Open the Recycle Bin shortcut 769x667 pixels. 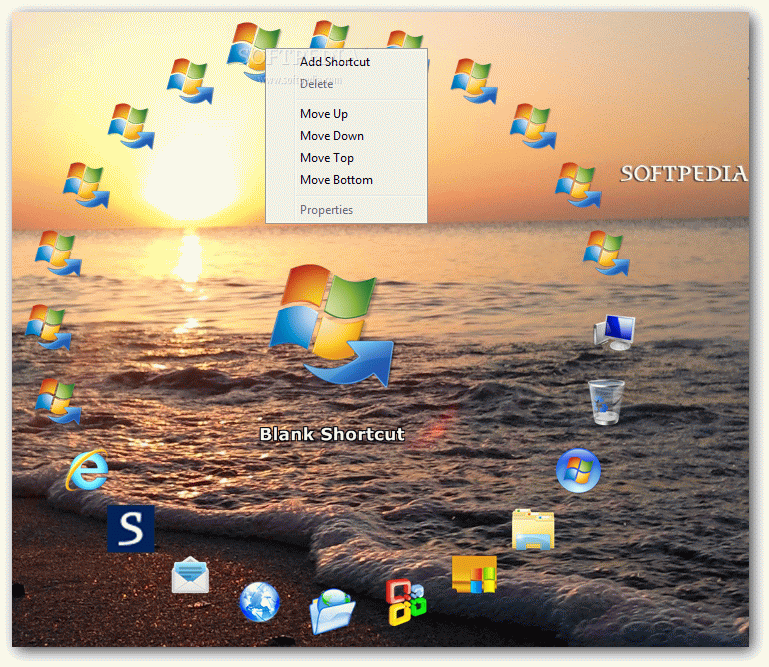606,402
